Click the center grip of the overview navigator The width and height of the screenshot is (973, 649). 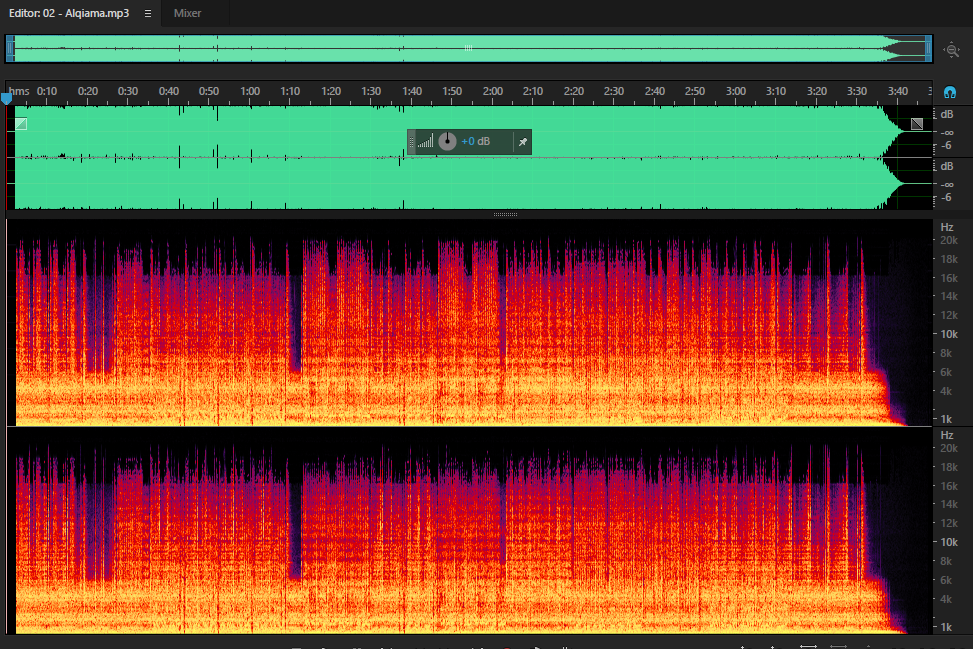469,48
